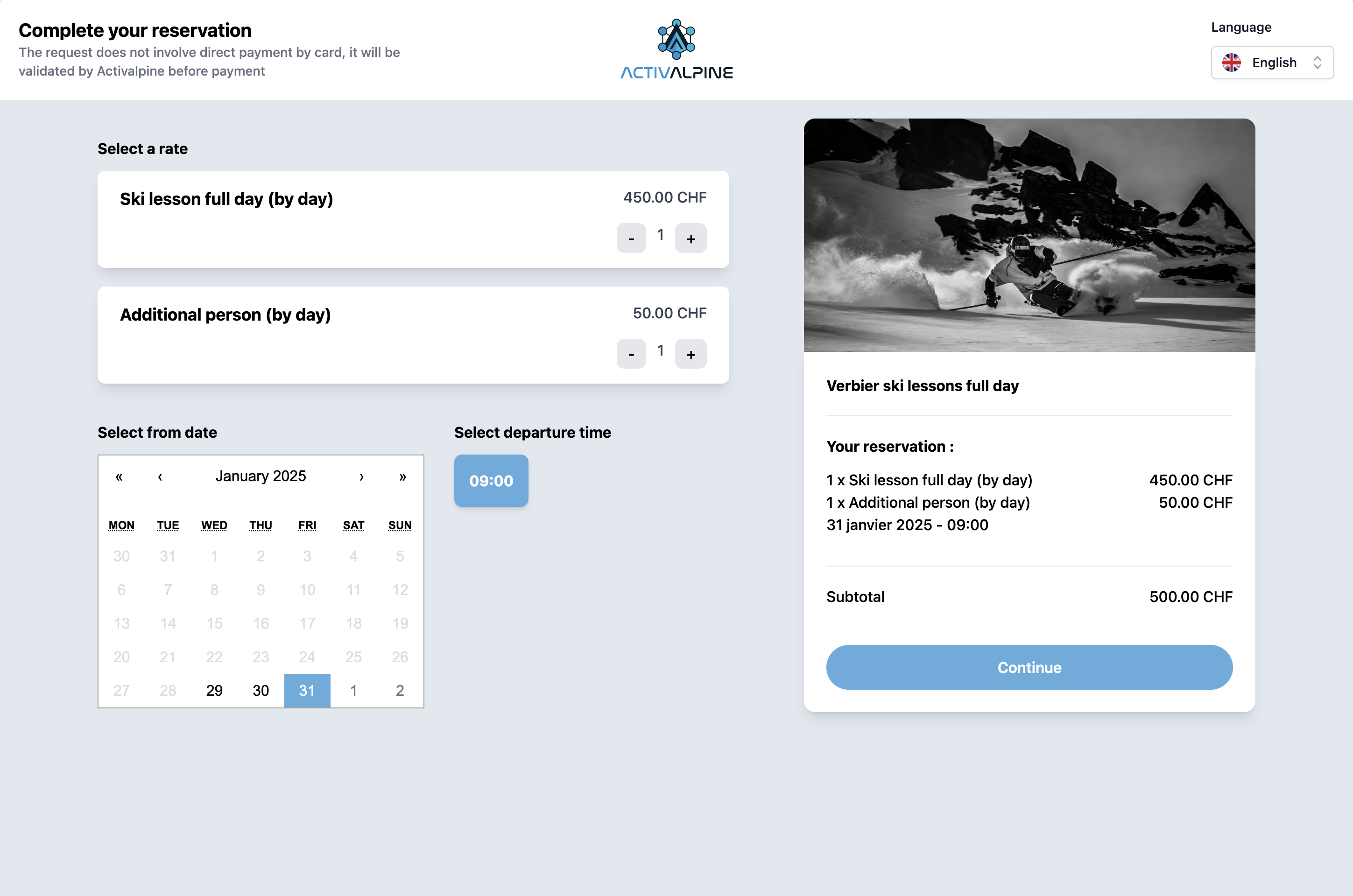Click the UK flag icon

tap(1231, 62)
